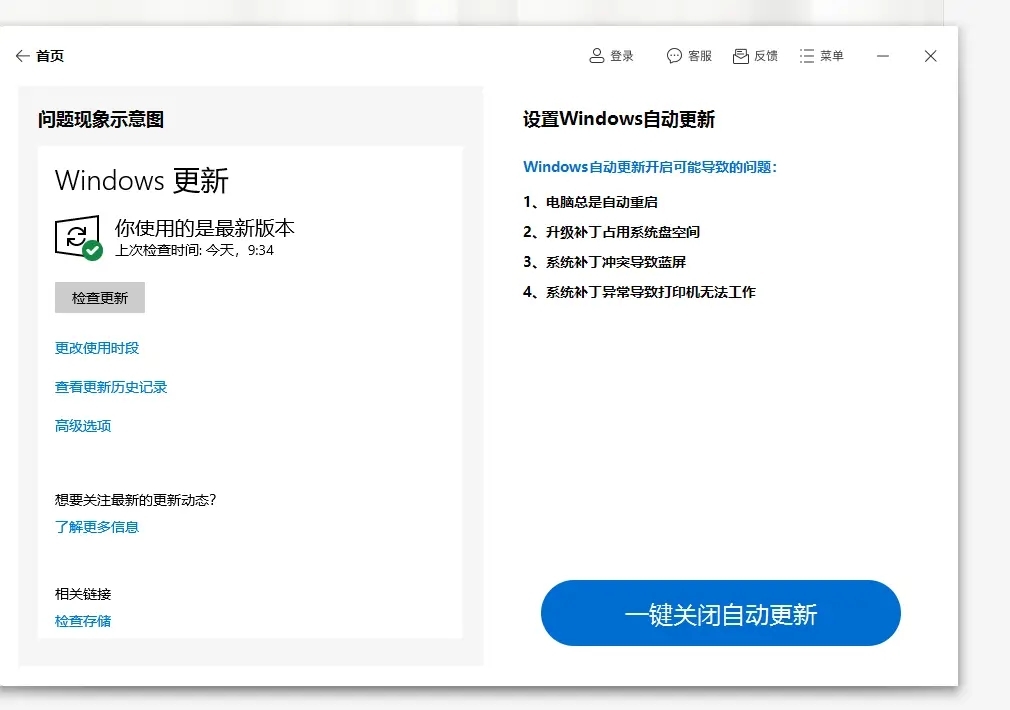This screenshot has height=710, width=1010.
Task: Click the 相关链接 label
Action: [x=83, y=594]
